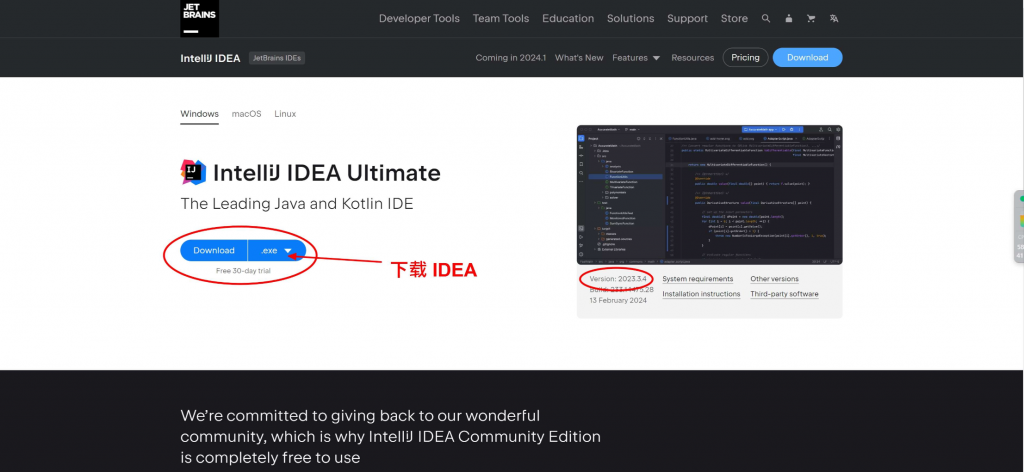Click the IntelliJ IDEA product name link
1024x472 pixels.
210,58
